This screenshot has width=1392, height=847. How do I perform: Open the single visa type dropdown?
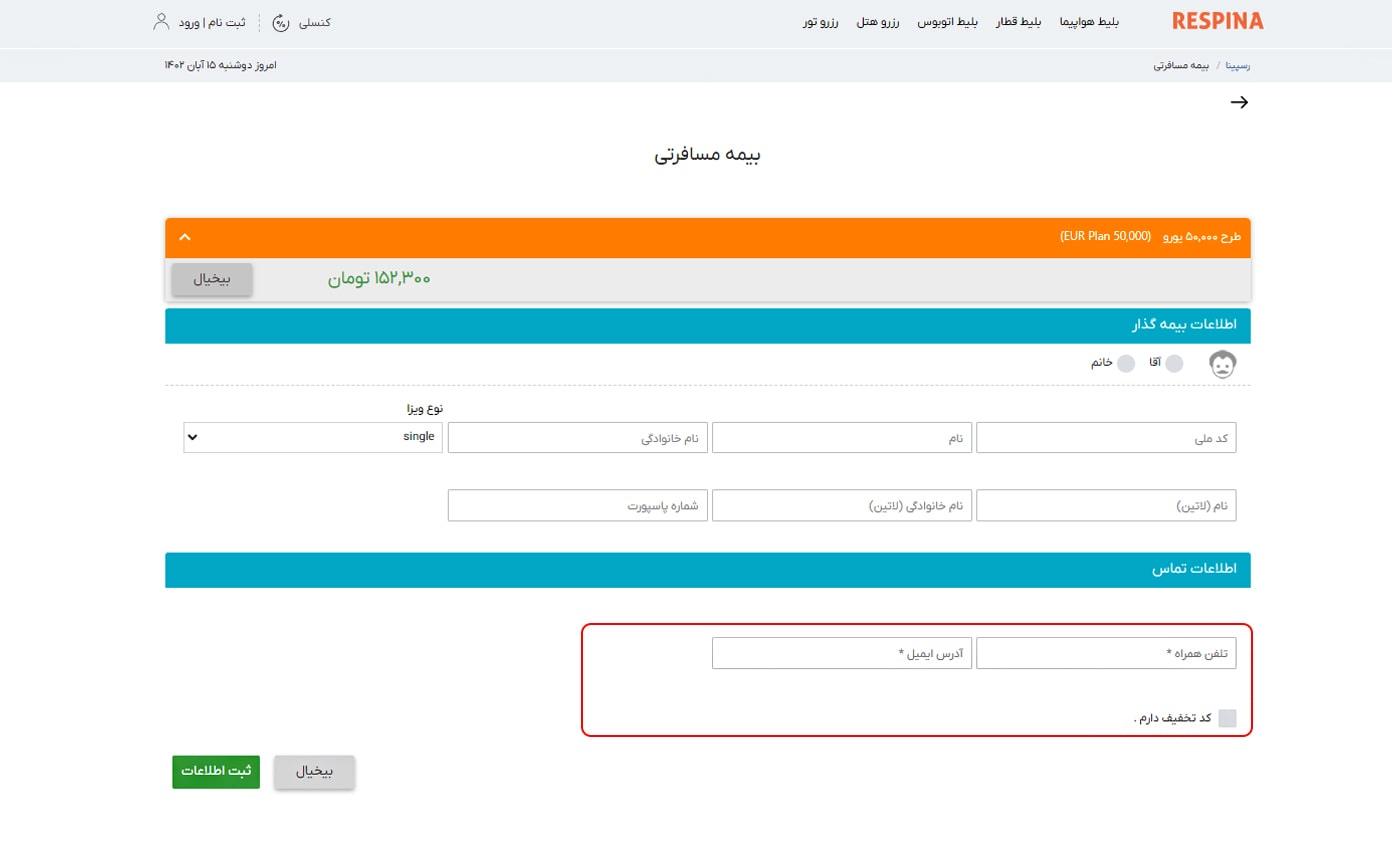[312, 436]
